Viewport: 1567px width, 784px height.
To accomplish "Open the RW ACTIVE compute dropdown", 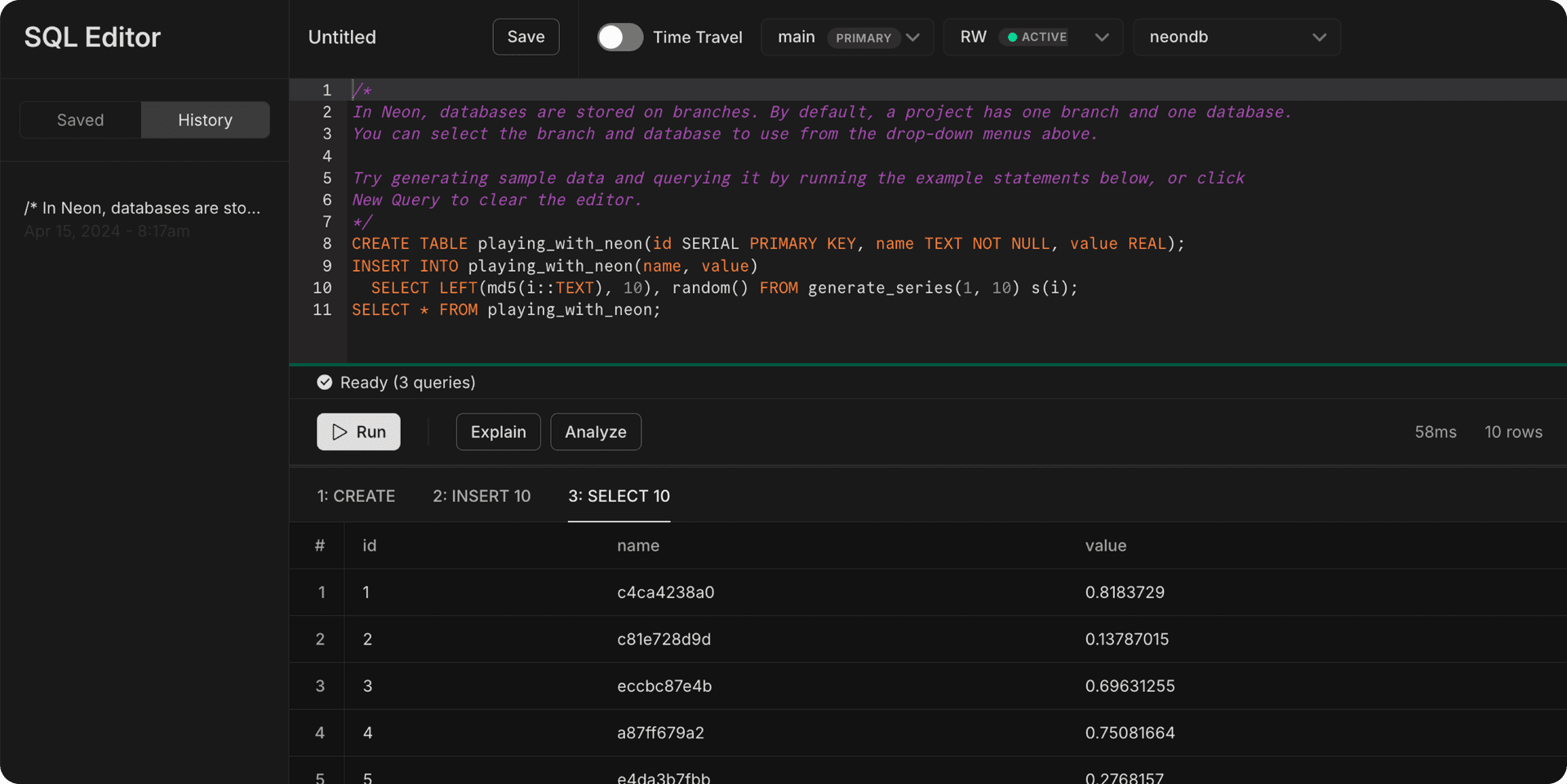I will [1032, 37].
